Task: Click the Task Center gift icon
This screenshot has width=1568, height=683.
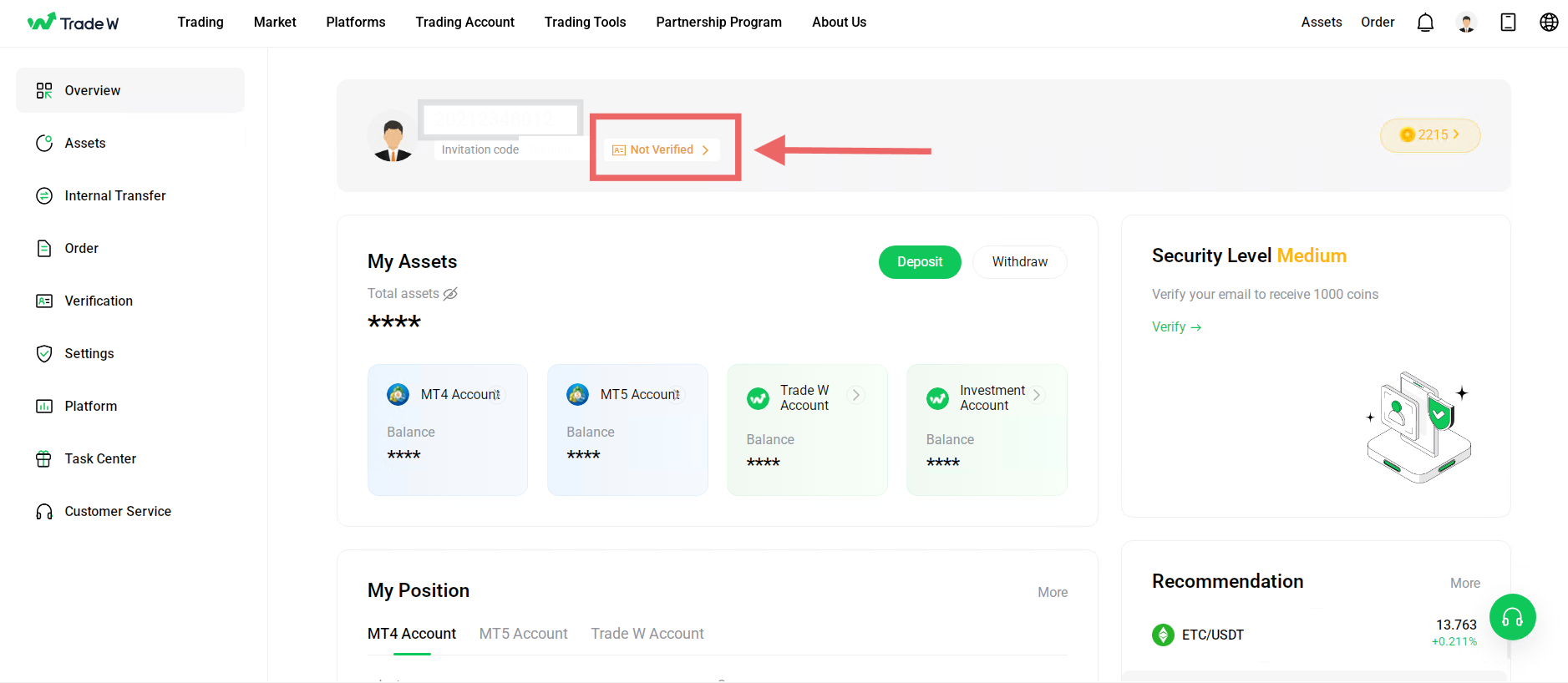Action: pos(44,458)
